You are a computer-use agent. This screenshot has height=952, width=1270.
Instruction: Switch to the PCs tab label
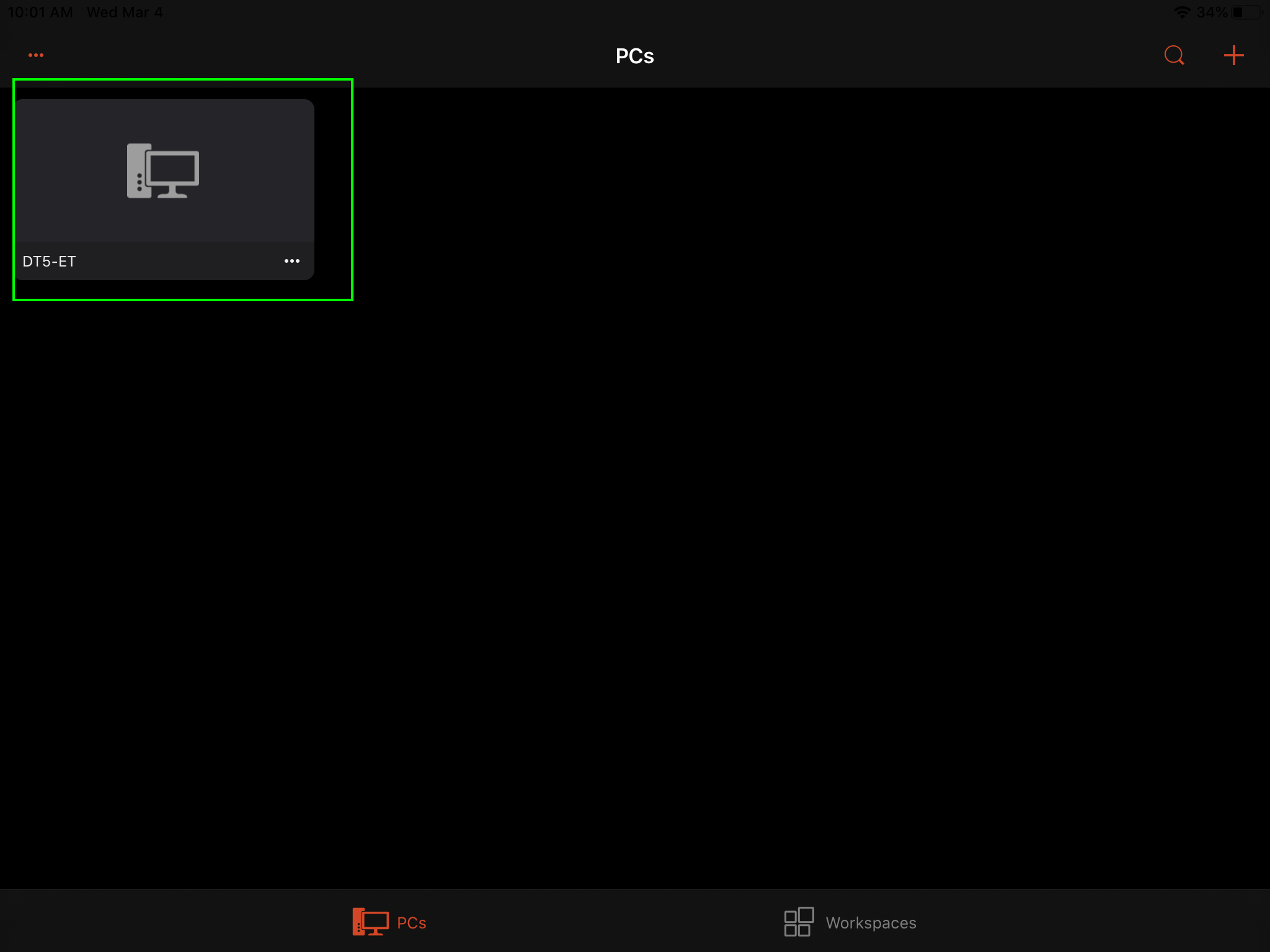click(x=411, y=923)
